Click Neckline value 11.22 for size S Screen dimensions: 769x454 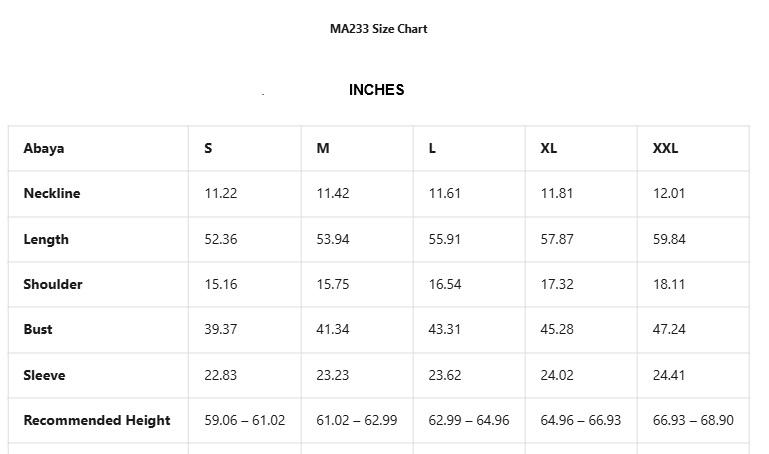221,193
